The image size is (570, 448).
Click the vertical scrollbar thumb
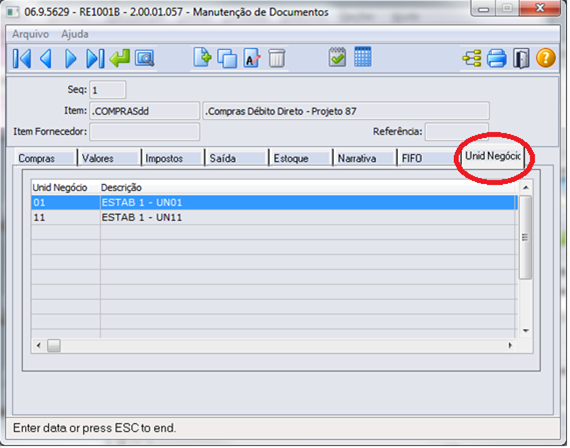pyautogui.click(x=526, y=237)
